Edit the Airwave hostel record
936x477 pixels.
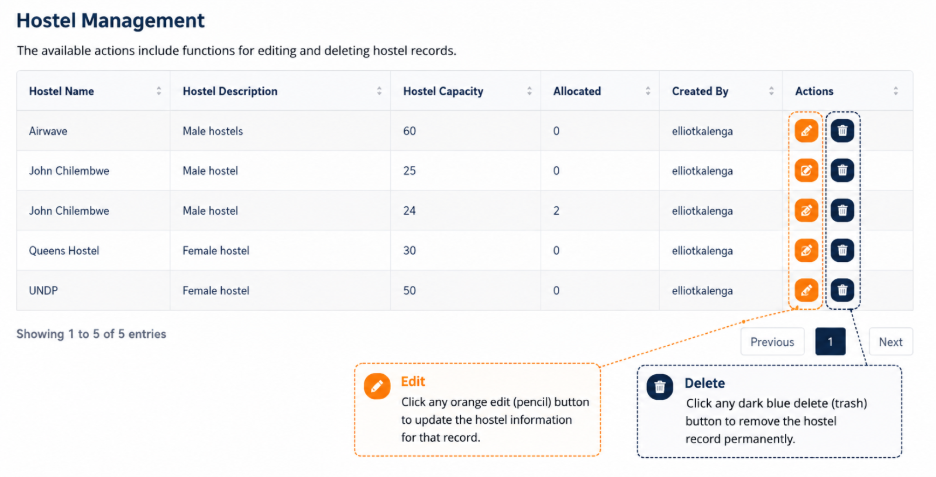point(806,131)
